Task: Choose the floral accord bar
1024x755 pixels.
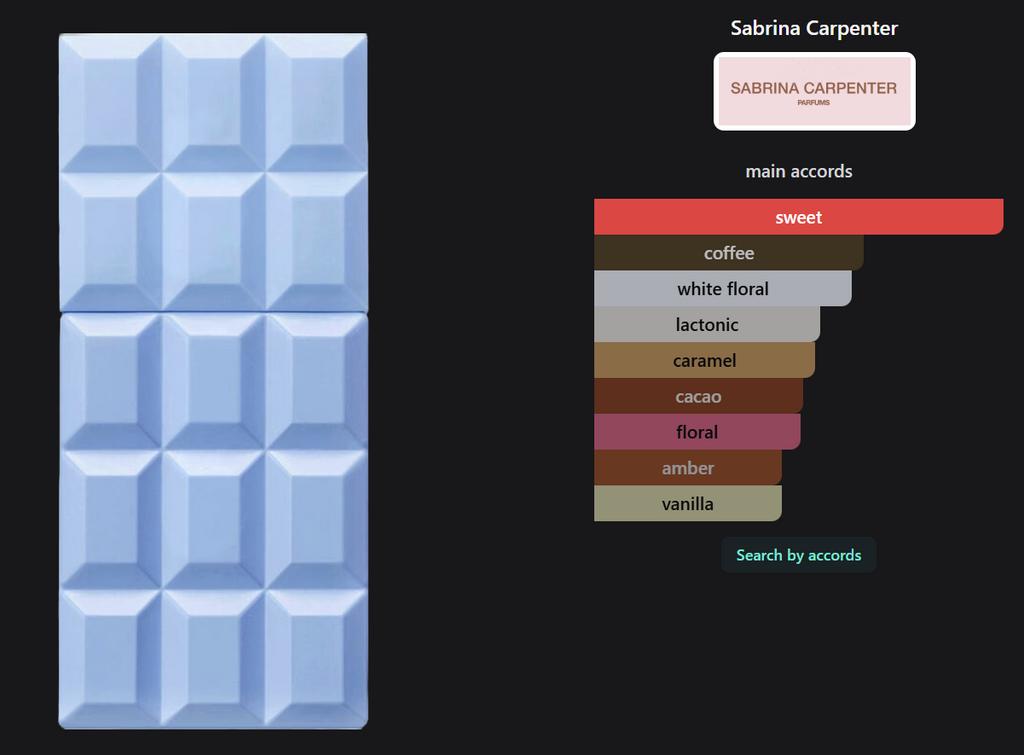Action: (x=697, y=432)
